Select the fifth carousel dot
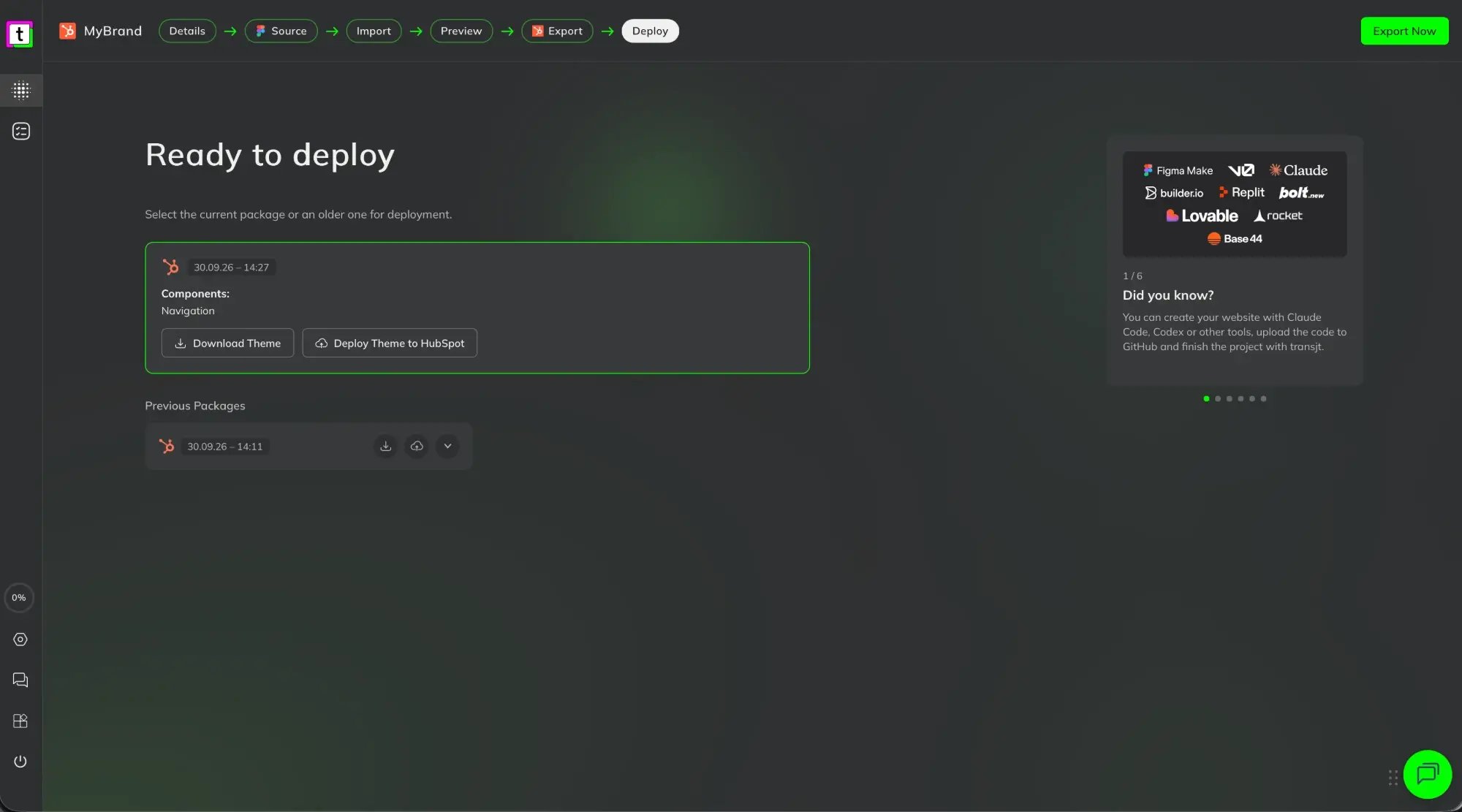Image resolution: width=1462 pixels, height=812 pixels. click(1252, 398)
